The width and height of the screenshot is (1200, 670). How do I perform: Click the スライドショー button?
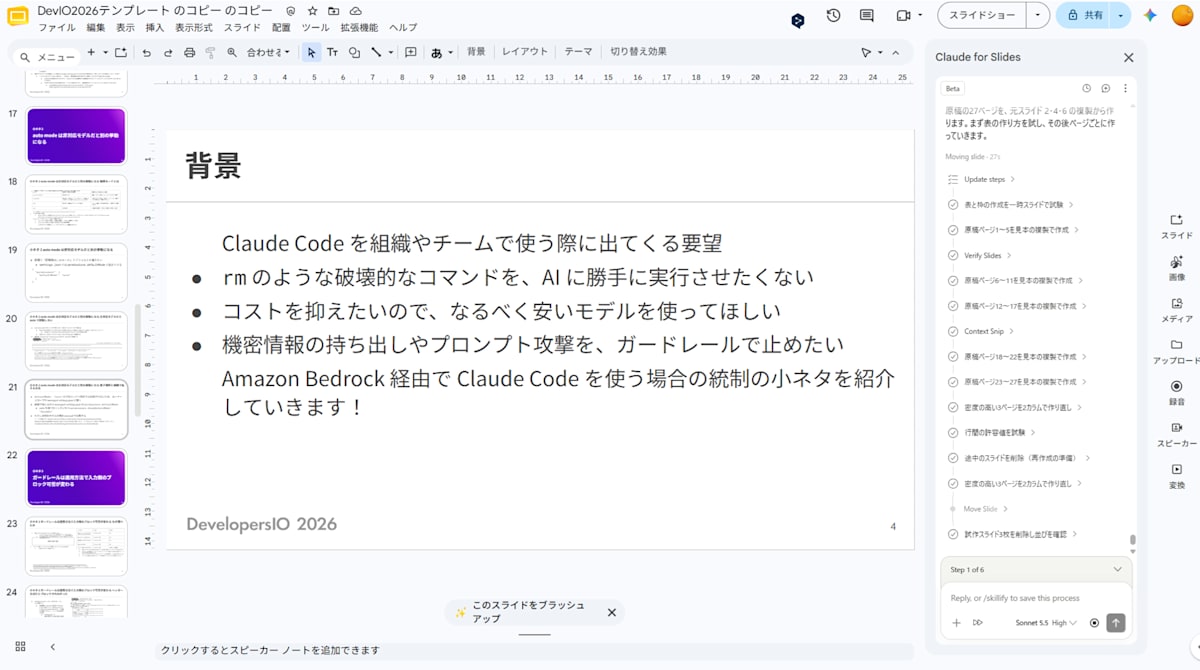(984, 15)
